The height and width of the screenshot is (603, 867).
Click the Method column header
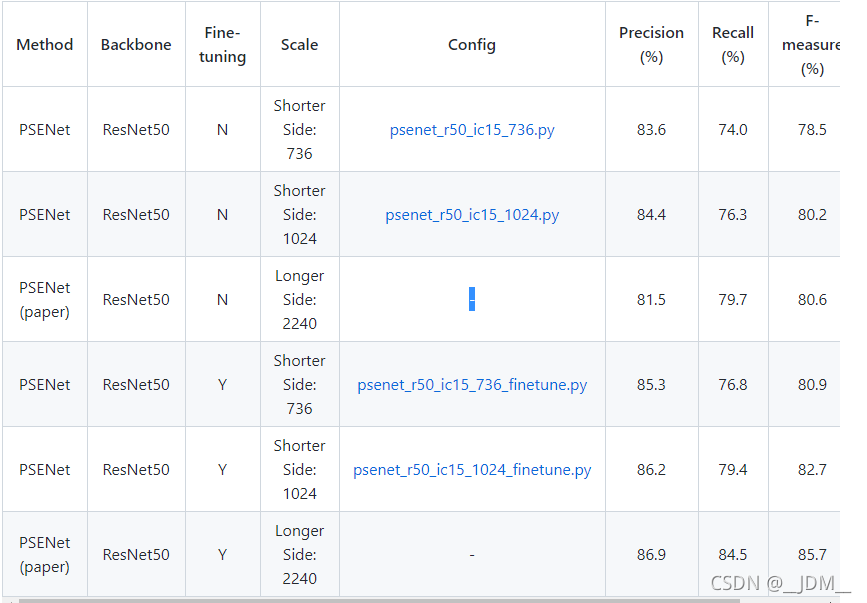point(45,45)
